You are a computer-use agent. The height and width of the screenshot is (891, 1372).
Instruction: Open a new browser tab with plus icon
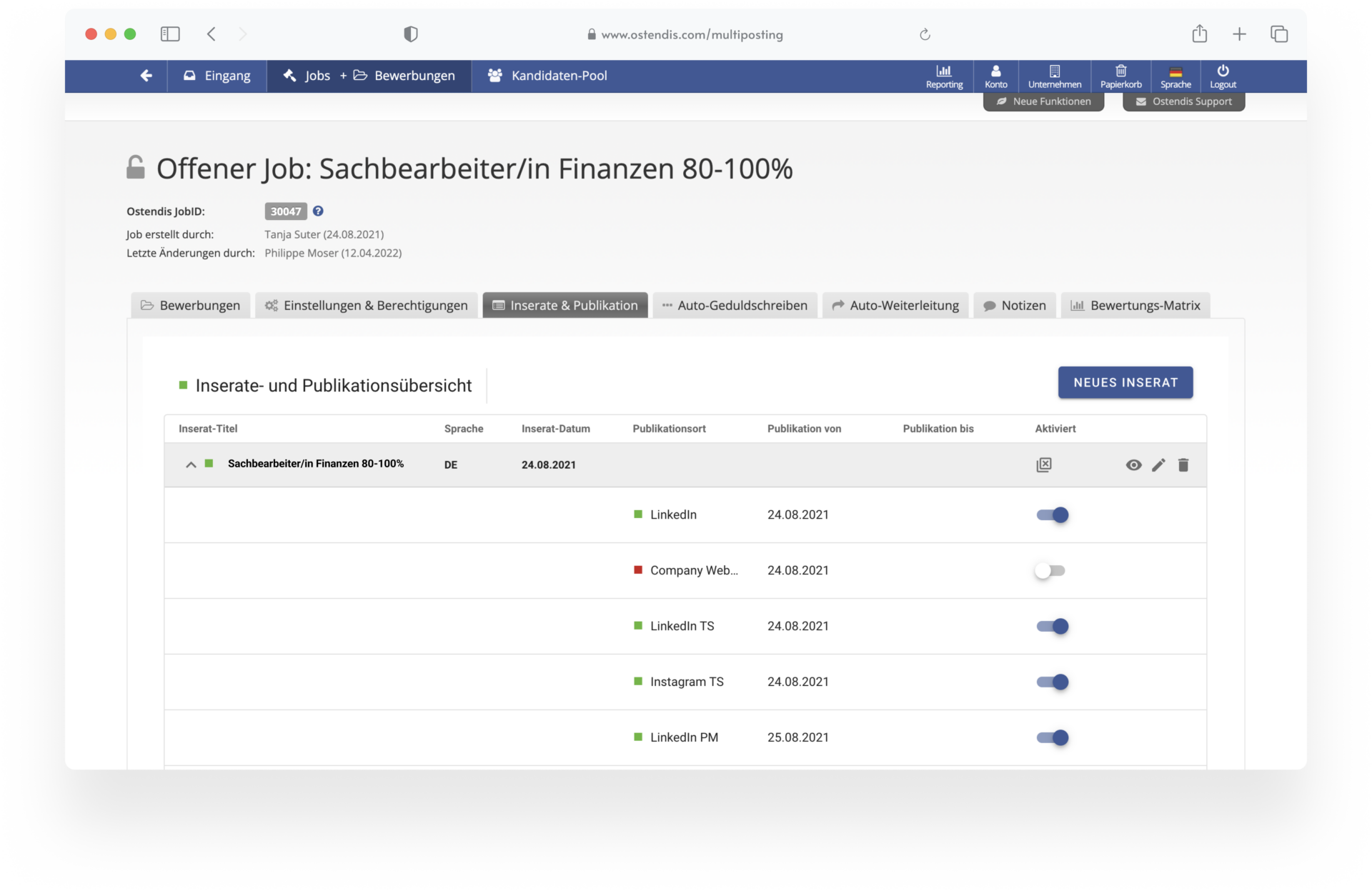[1240, 34]
